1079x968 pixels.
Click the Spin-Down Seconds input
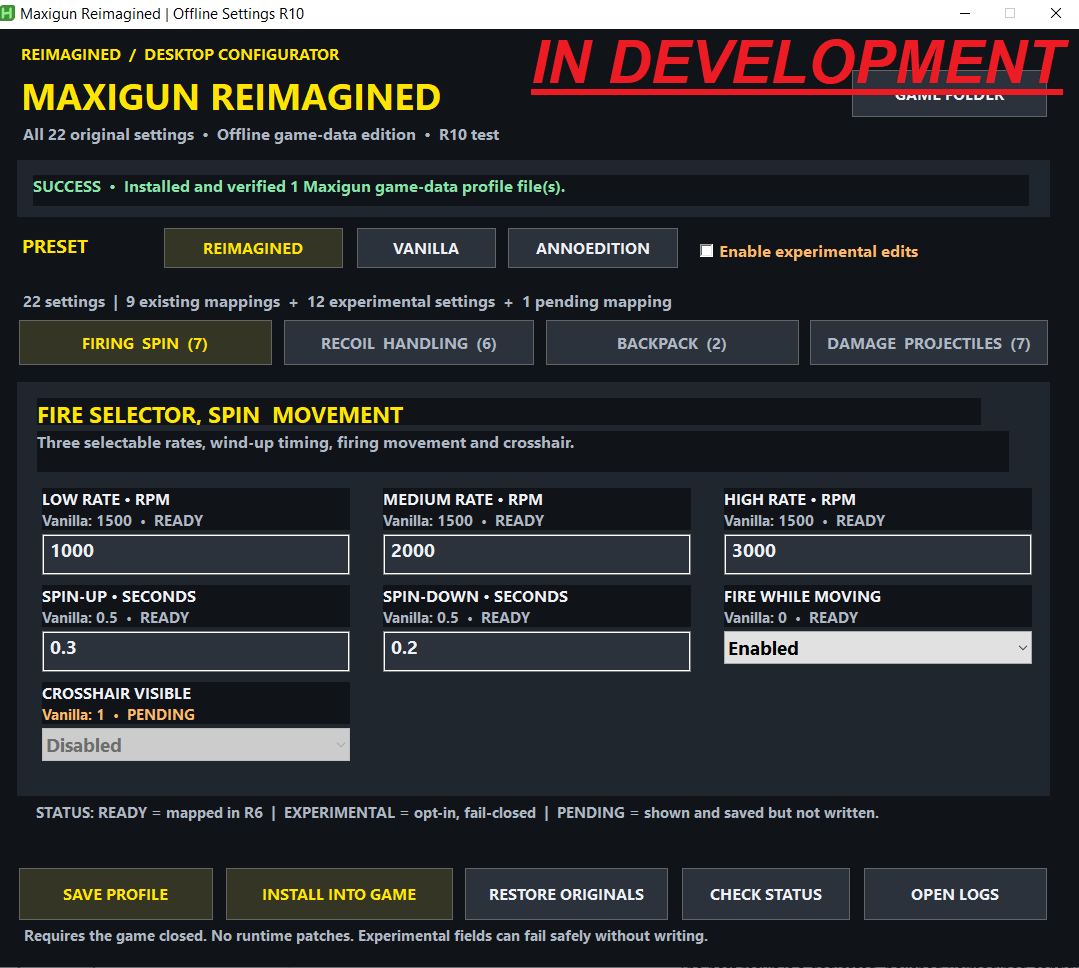click(x=537, y=651)
